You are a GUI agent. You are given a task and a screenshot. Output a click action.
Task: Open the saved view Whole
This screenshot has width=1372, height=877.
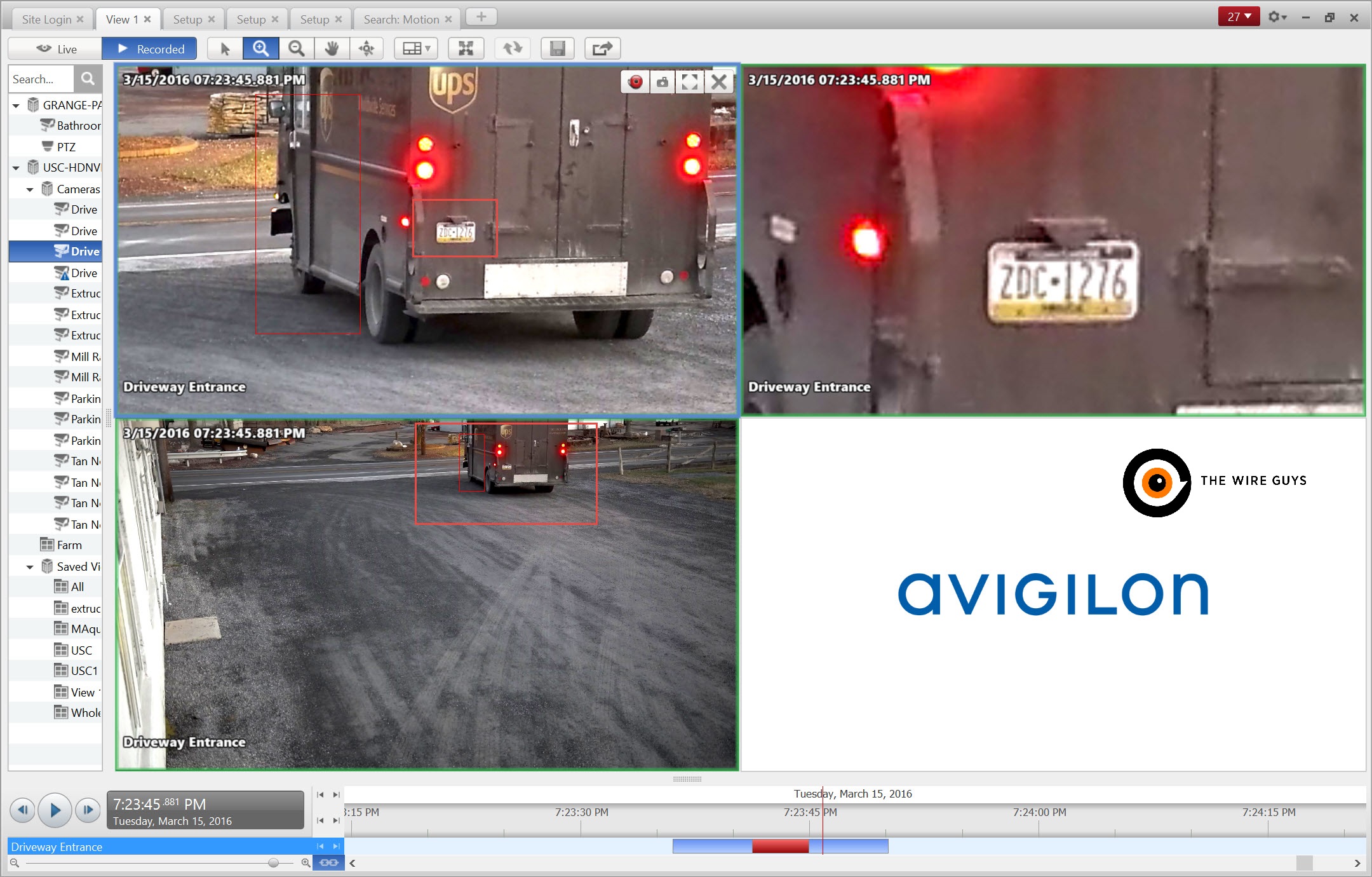[77, 713]
